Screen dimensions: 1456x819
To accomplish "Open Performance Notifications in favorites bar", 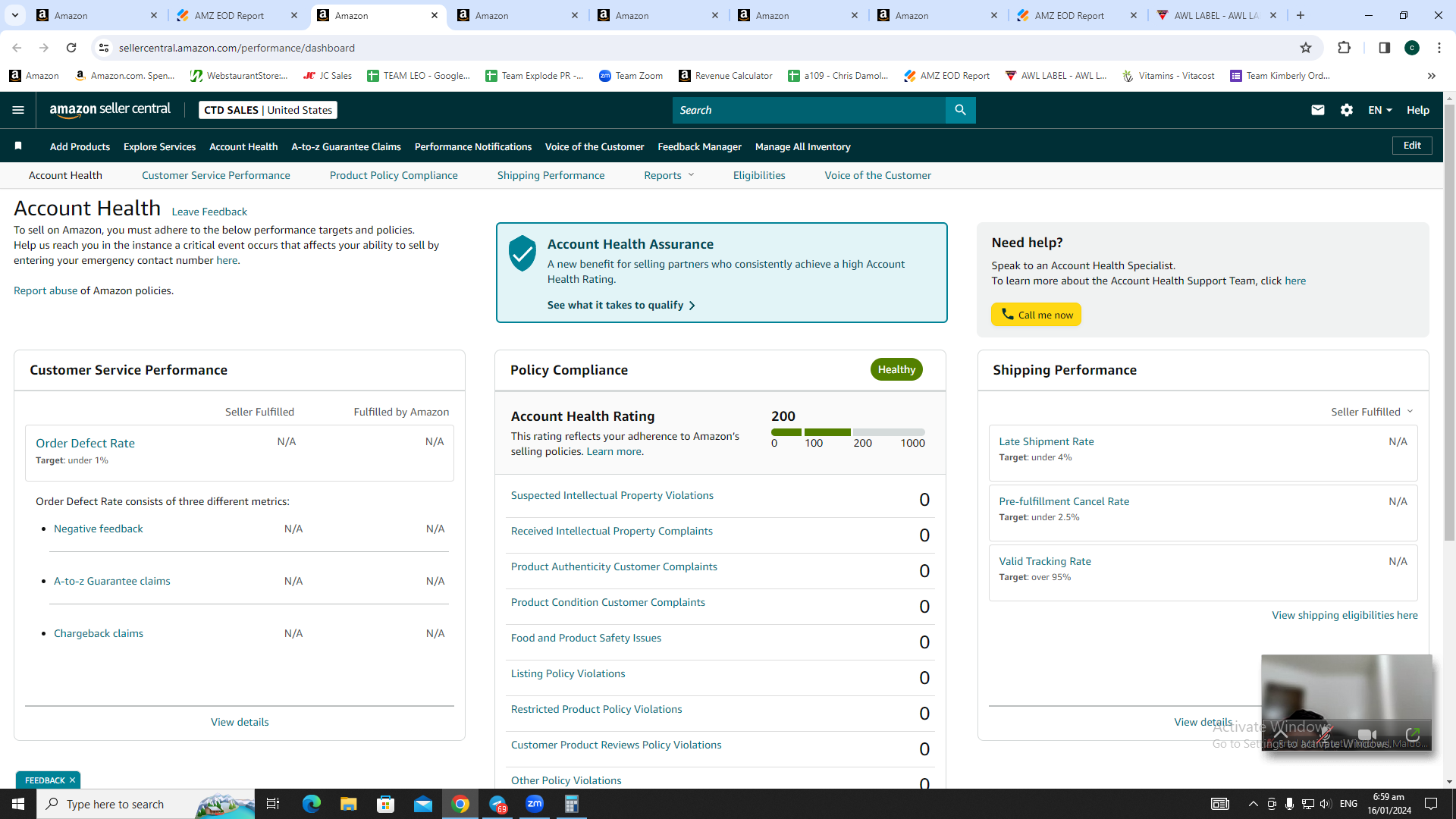I will coord(473,146).
